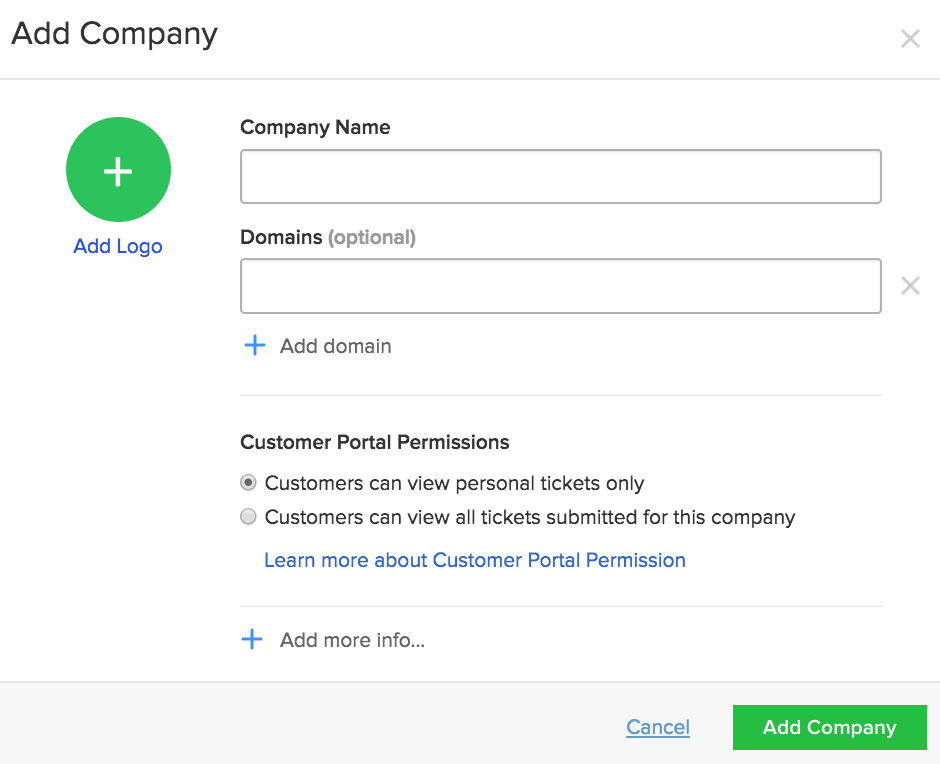Viewport: 940px width, 764px height.
Task: Click the blue plus icon beside Add domain
Action: pyautogui.click(x=255, y=345)
